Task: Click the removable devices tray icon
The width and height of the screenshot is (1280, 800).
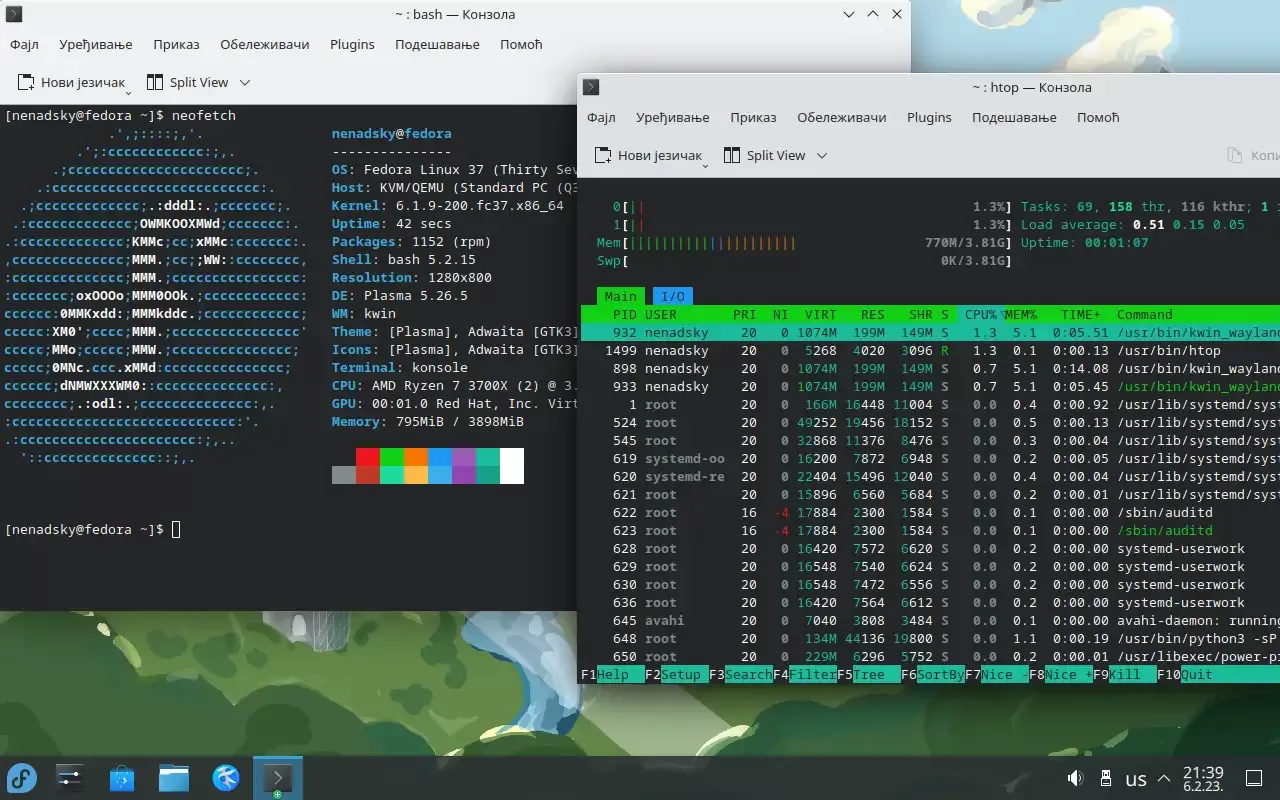Action: [1105, 778]
